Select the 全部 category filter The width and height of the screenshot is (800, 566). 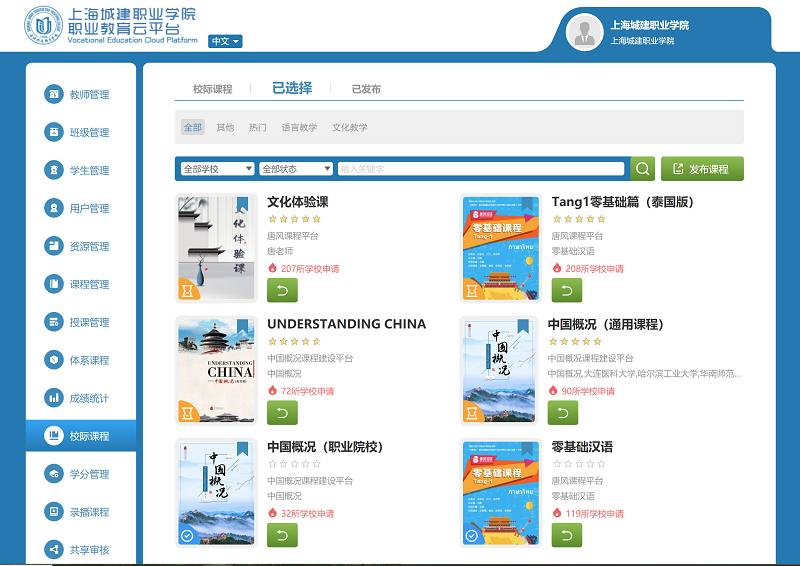193,127
